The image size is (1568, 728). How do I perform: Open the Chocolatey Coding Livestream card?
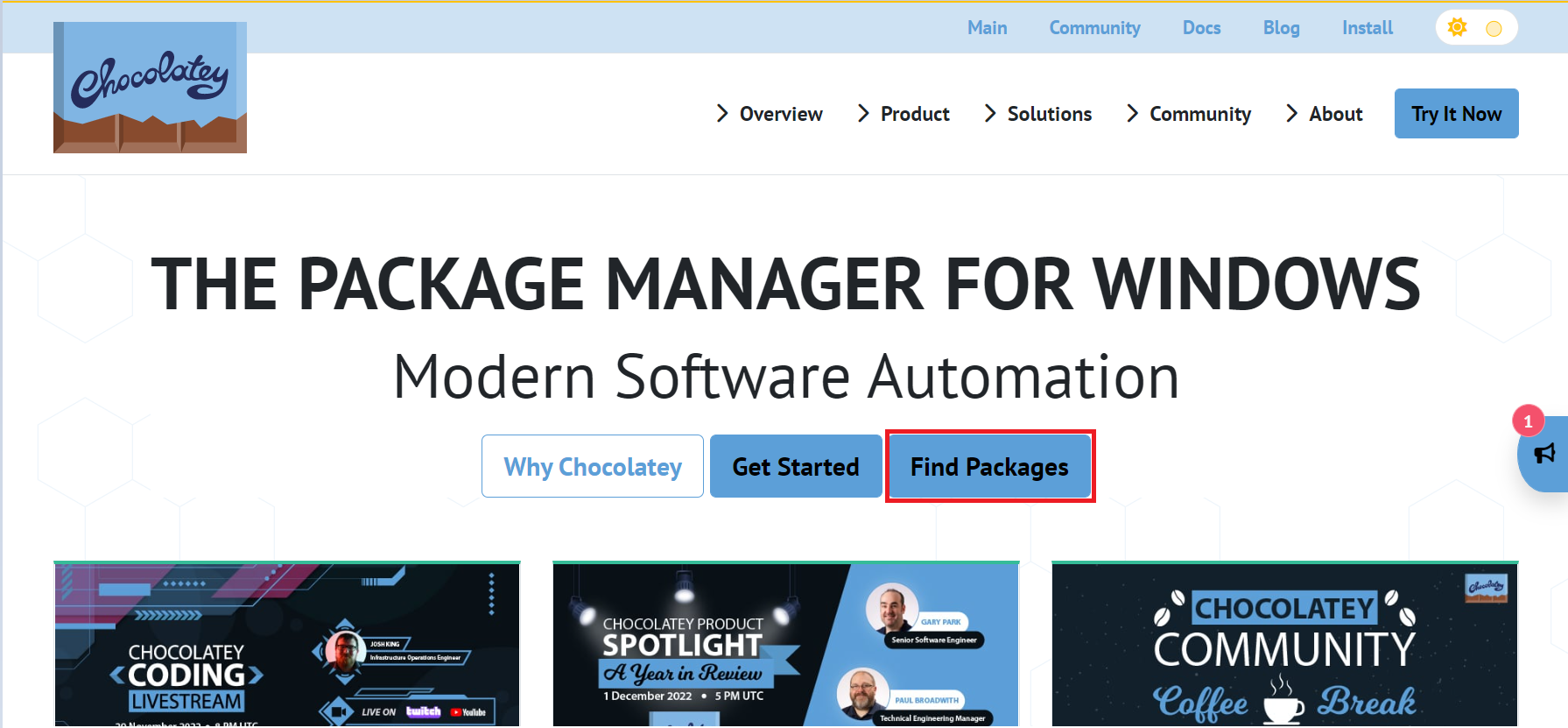(287, 645)
